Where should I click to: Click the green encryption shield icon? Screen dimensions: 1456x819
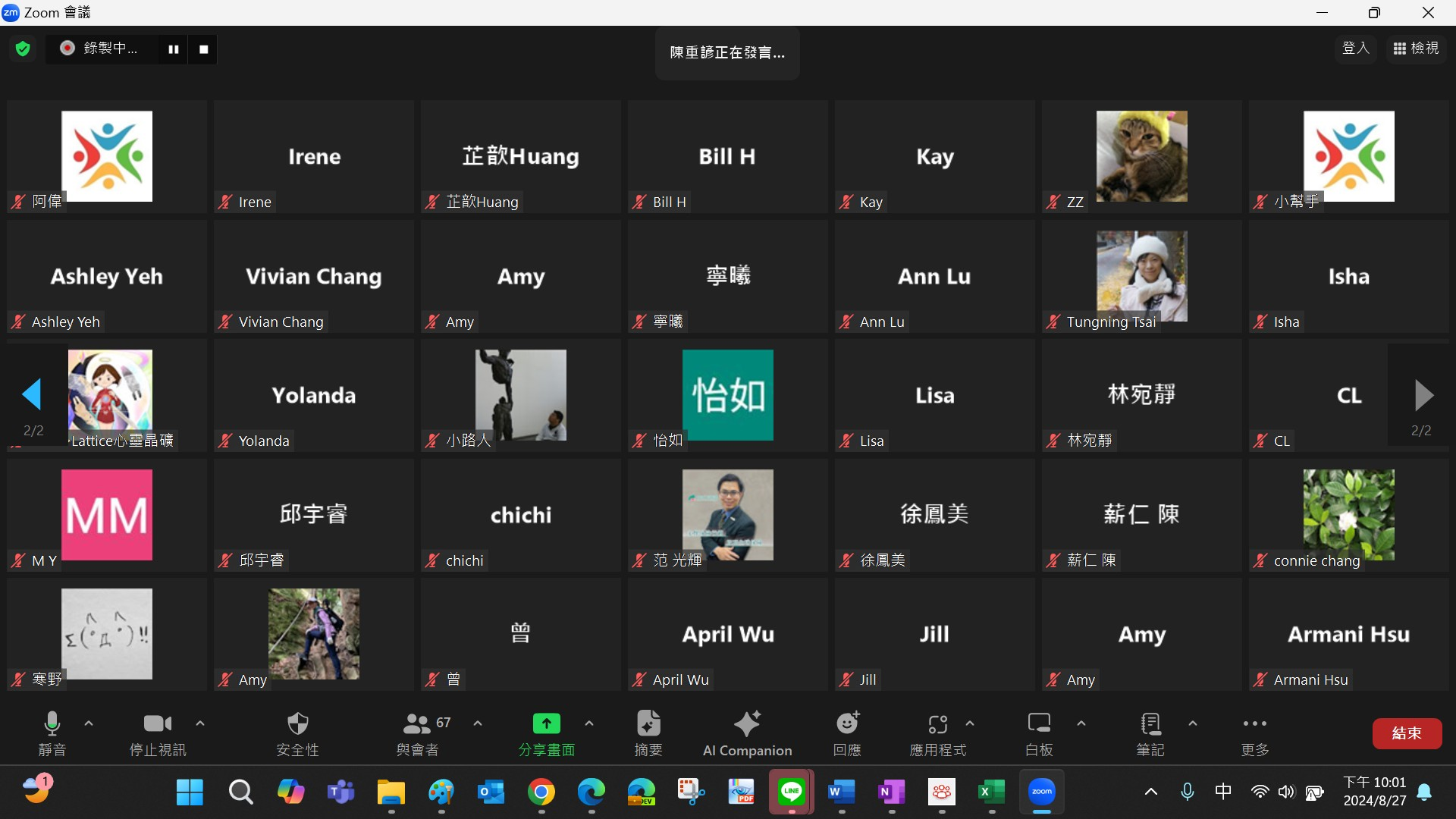[23, 49]
